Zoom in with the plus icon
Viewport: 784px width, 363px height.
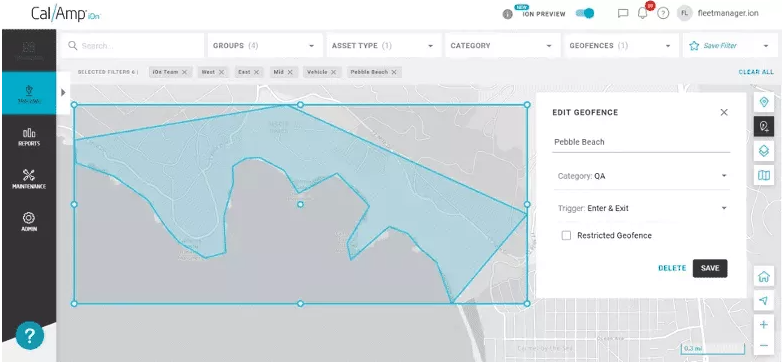pyautogui.click(x=764, y=324)
